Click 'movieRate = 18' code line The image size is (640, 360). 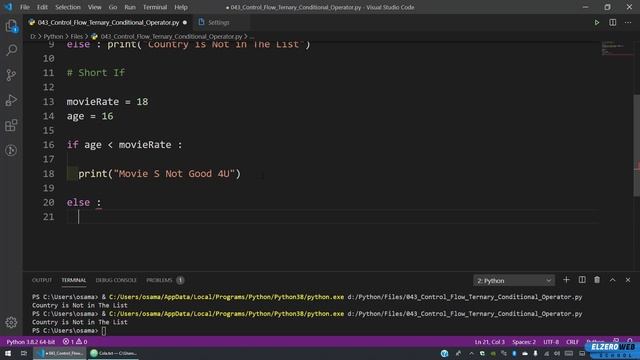click(x=107, y=102)
